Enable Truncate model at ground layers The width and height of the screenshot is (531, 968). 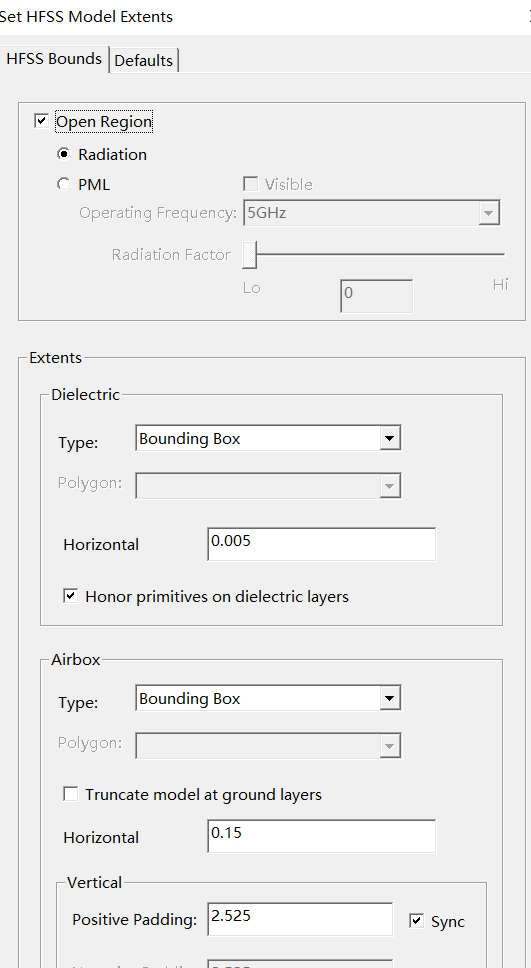click(x=70, y=794)
